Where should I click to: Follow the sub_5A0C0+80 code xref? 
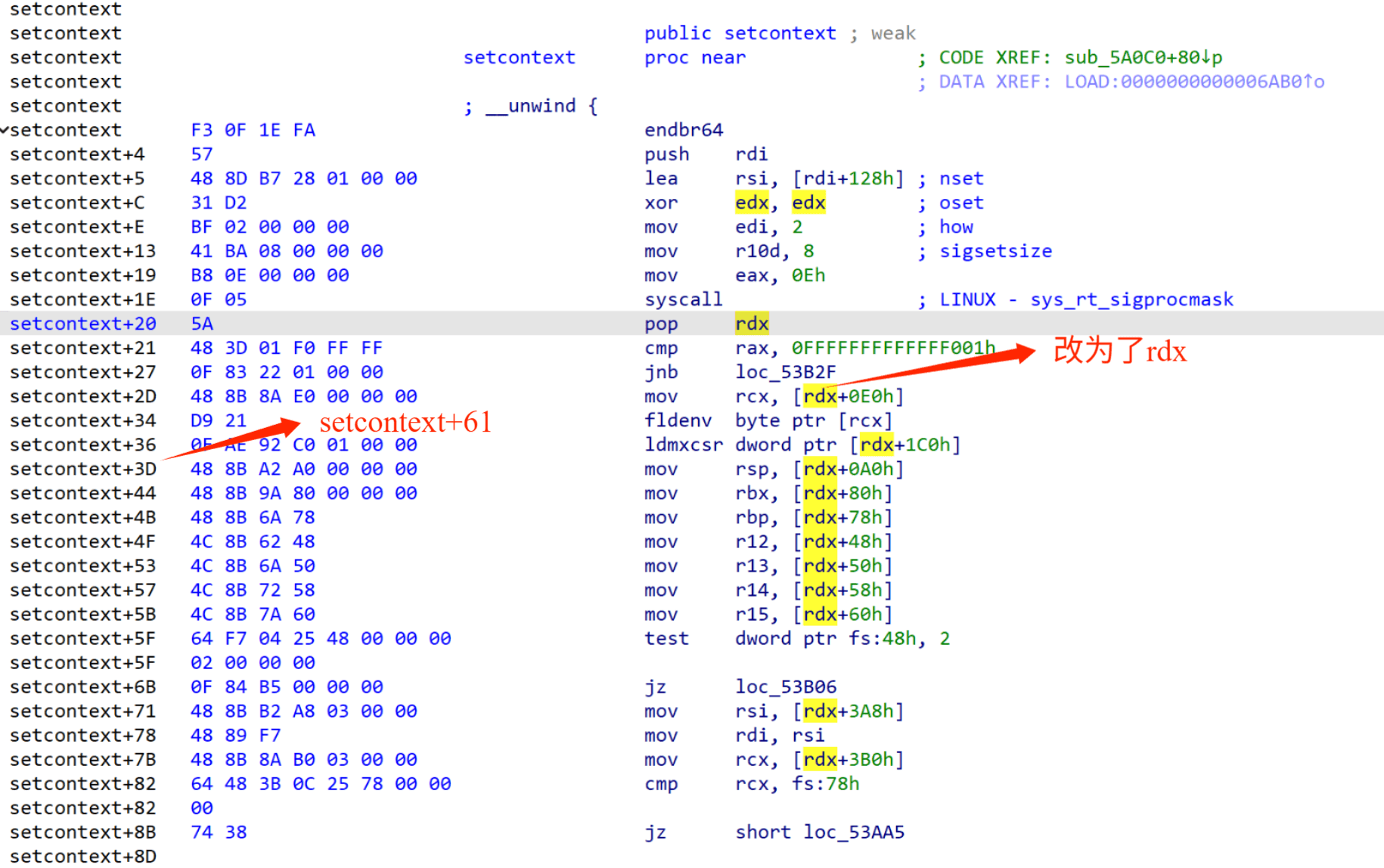coord(1144,57)
